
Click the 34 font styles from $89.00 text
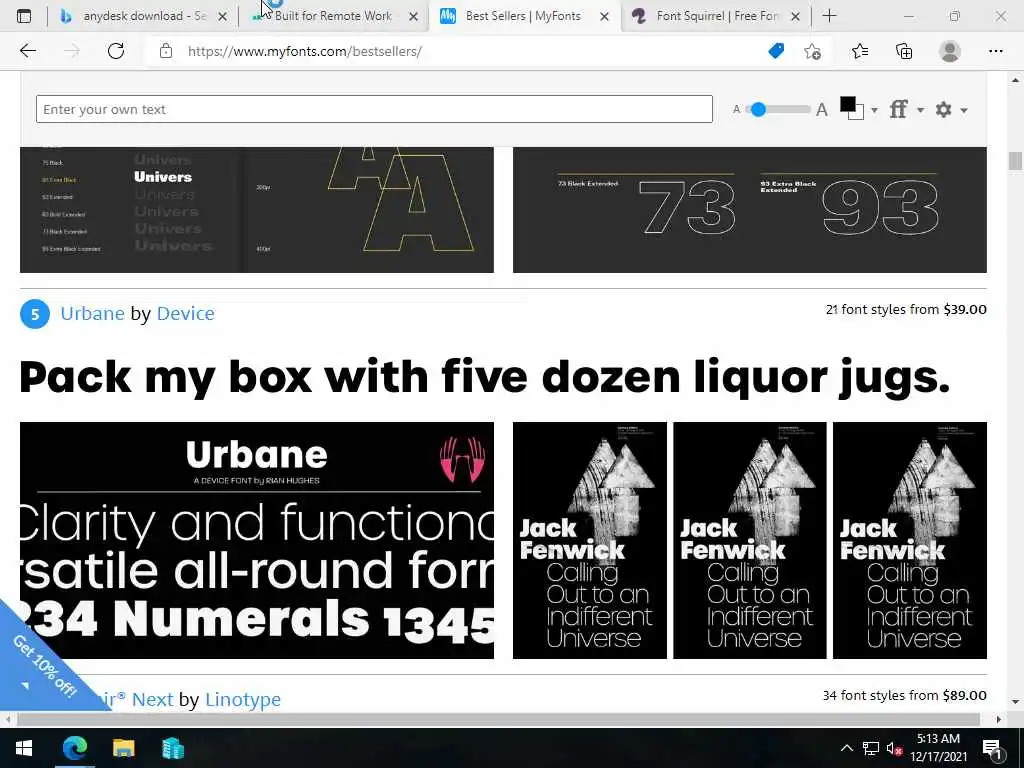[904, 695]
